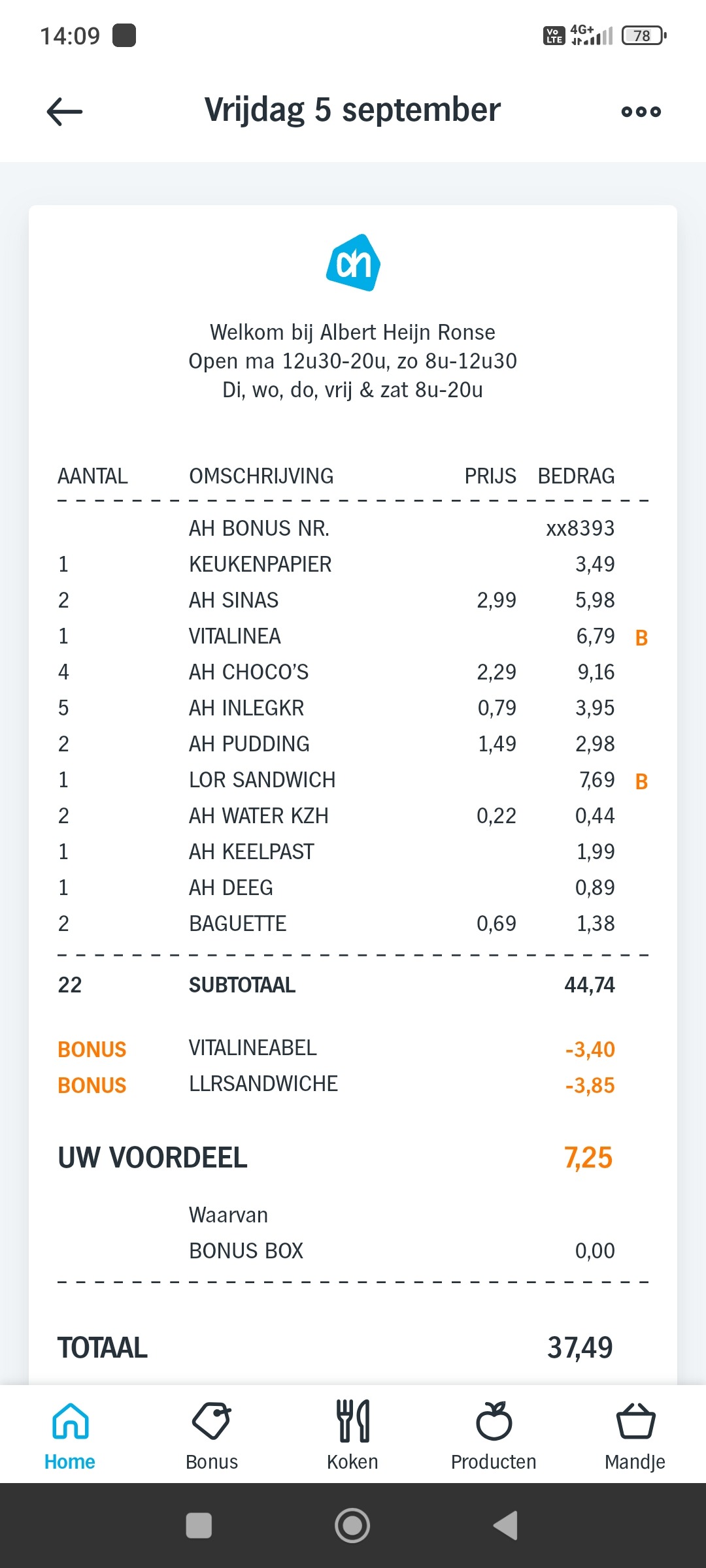The width and height of the screenshot is (706, 1568).
Task: Expand the LOR SANDWICH bonus line
Action: pos(641,779)
